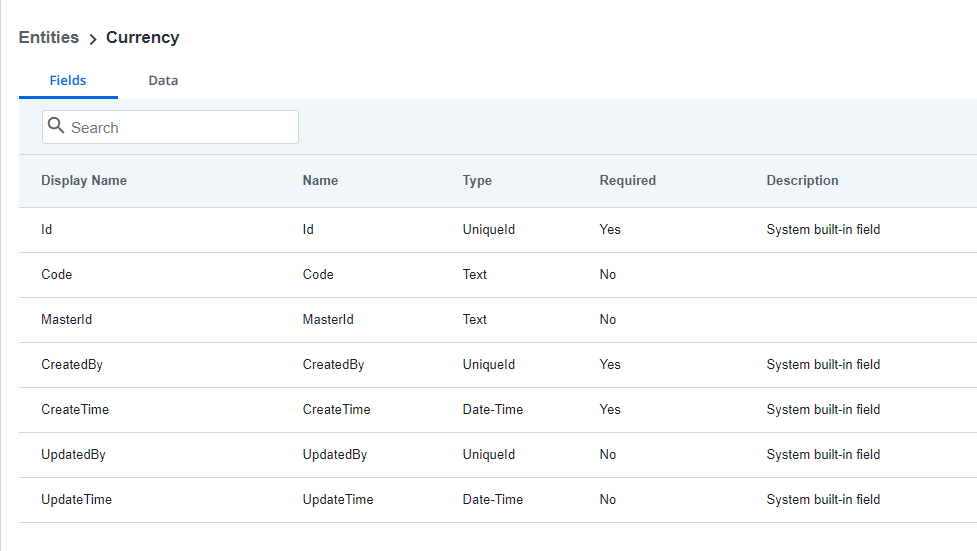Click the Name column header

point(320,181)
